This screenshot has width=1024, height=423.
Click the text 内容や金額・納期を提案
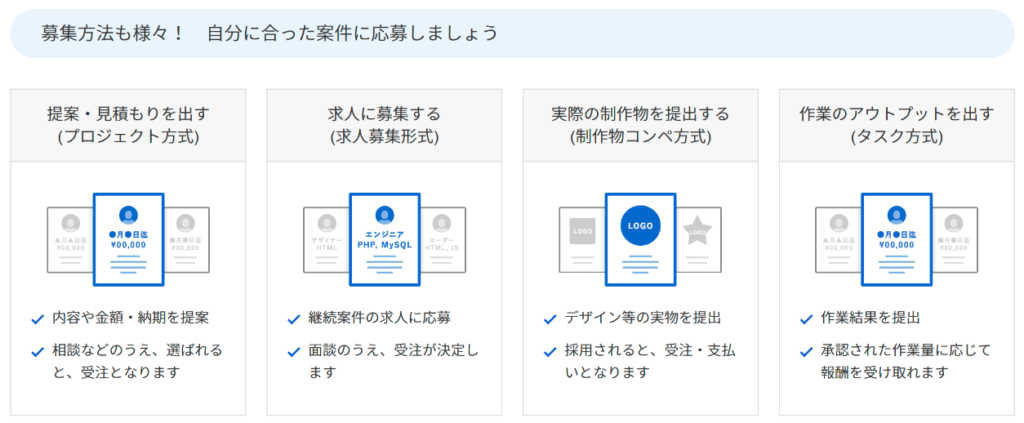[x=131, y=319]
